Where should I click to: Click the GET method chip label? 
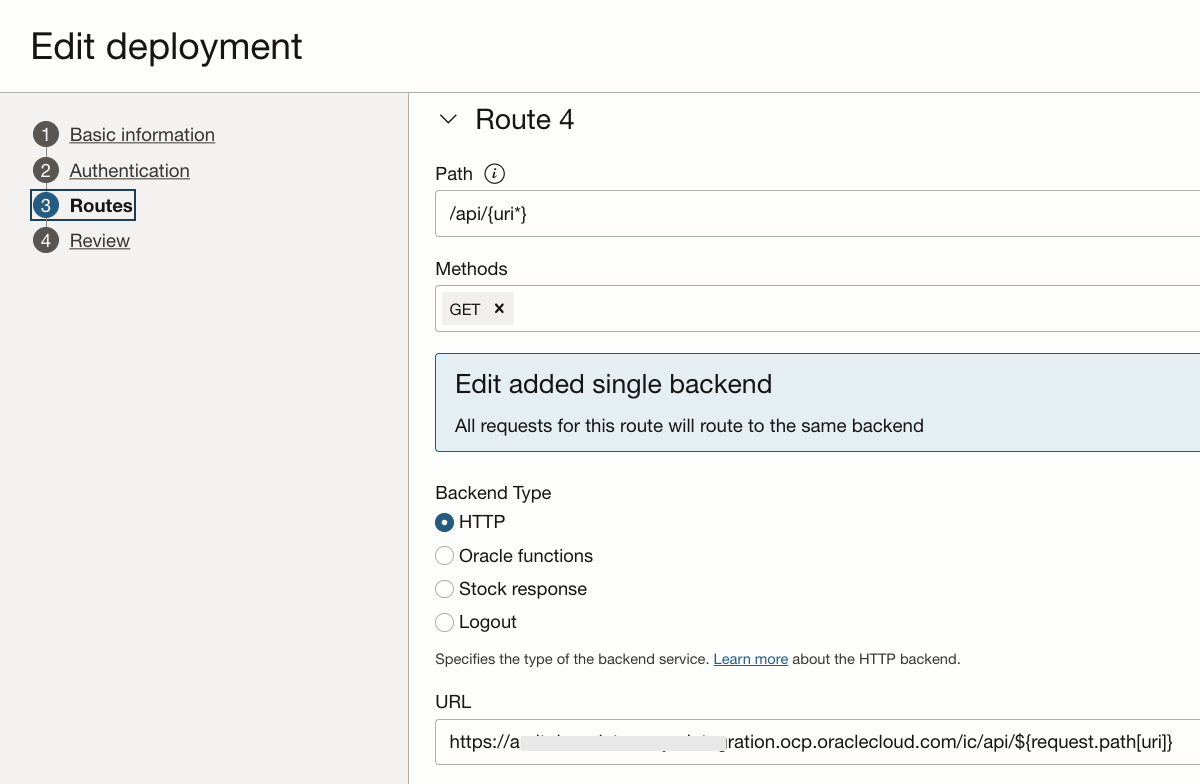pyautogui.click(x=465, y=309)
